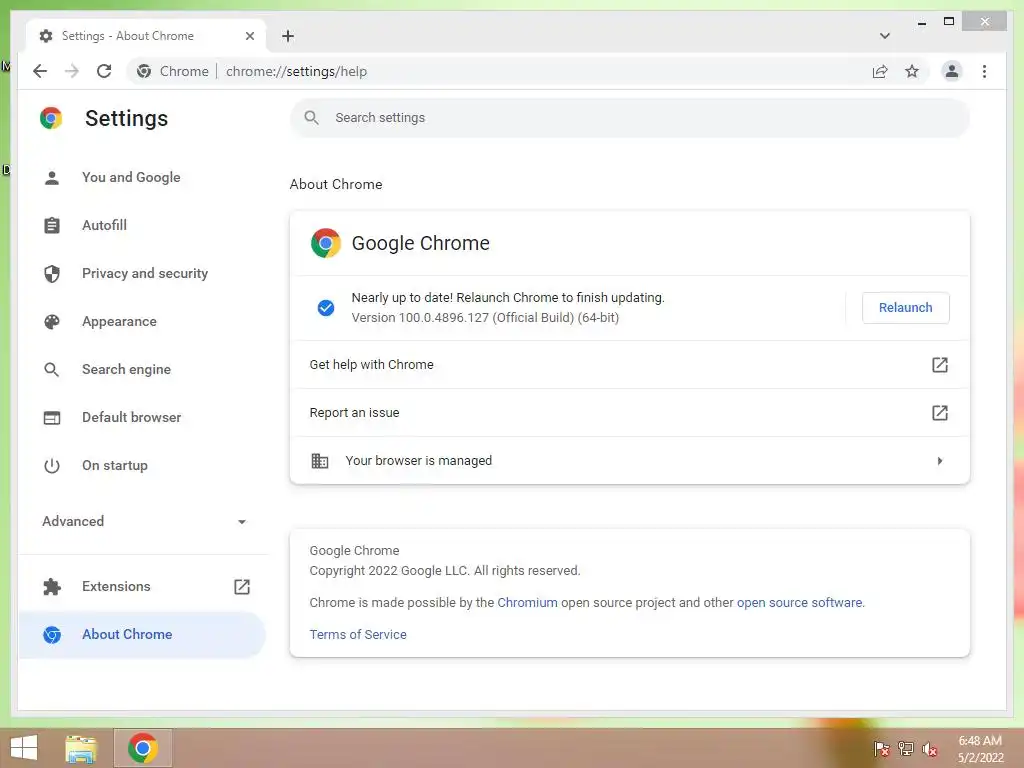
Task: Open Action Center flag in system tray
Action: pyautogui.click(x=881, y=748)
